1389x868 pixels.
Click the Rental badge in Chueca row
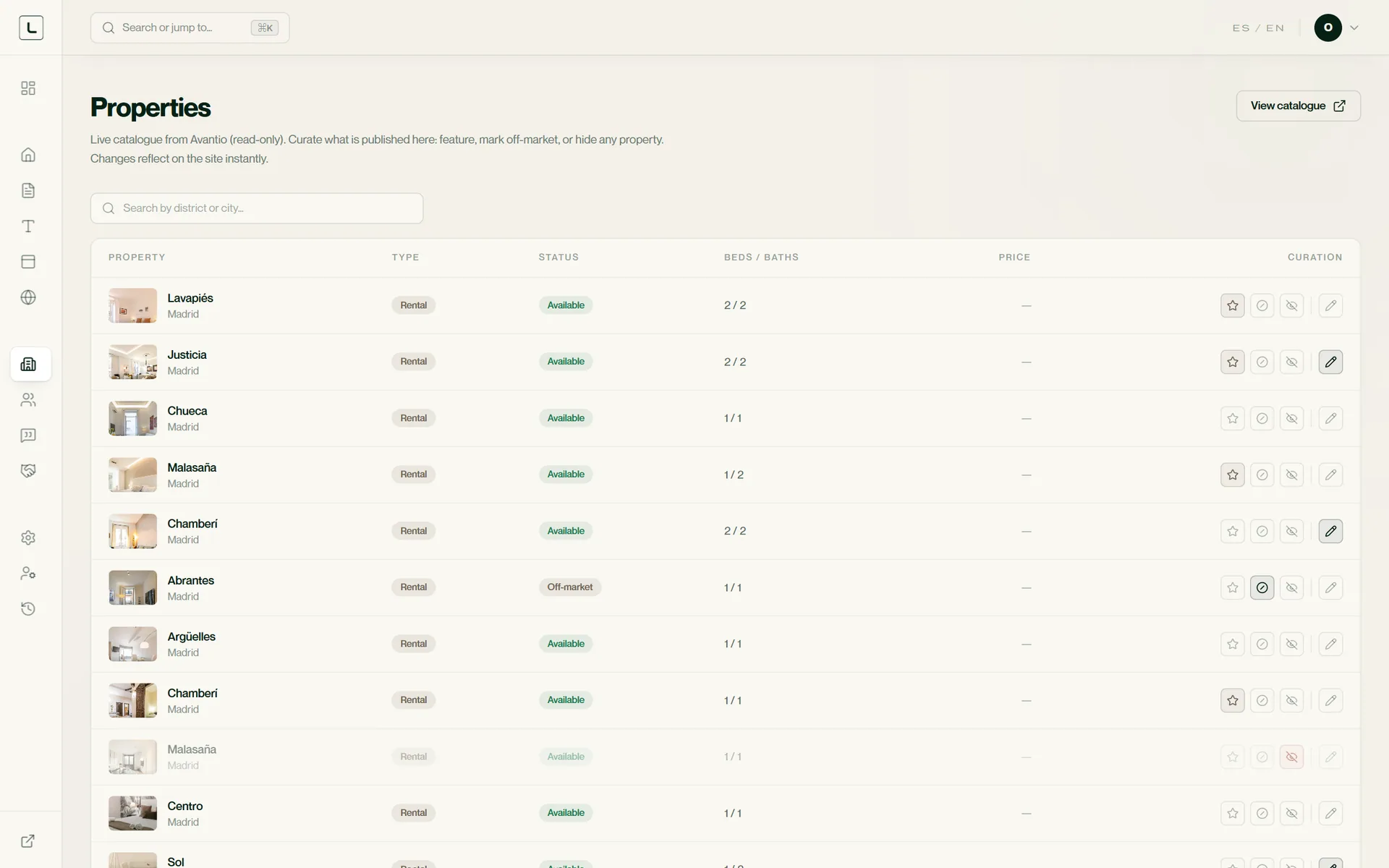[x=413, y=418]
